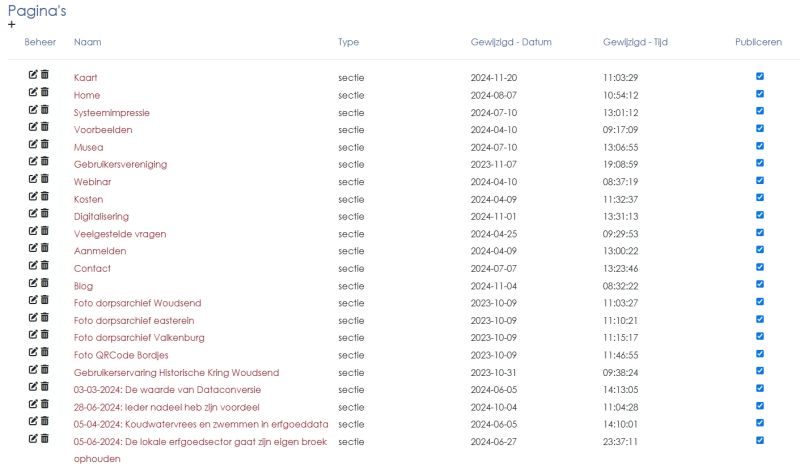Viewport: 800px width, 466px height.
Task: Add a new page with plus icon
Action: point(12,24)
